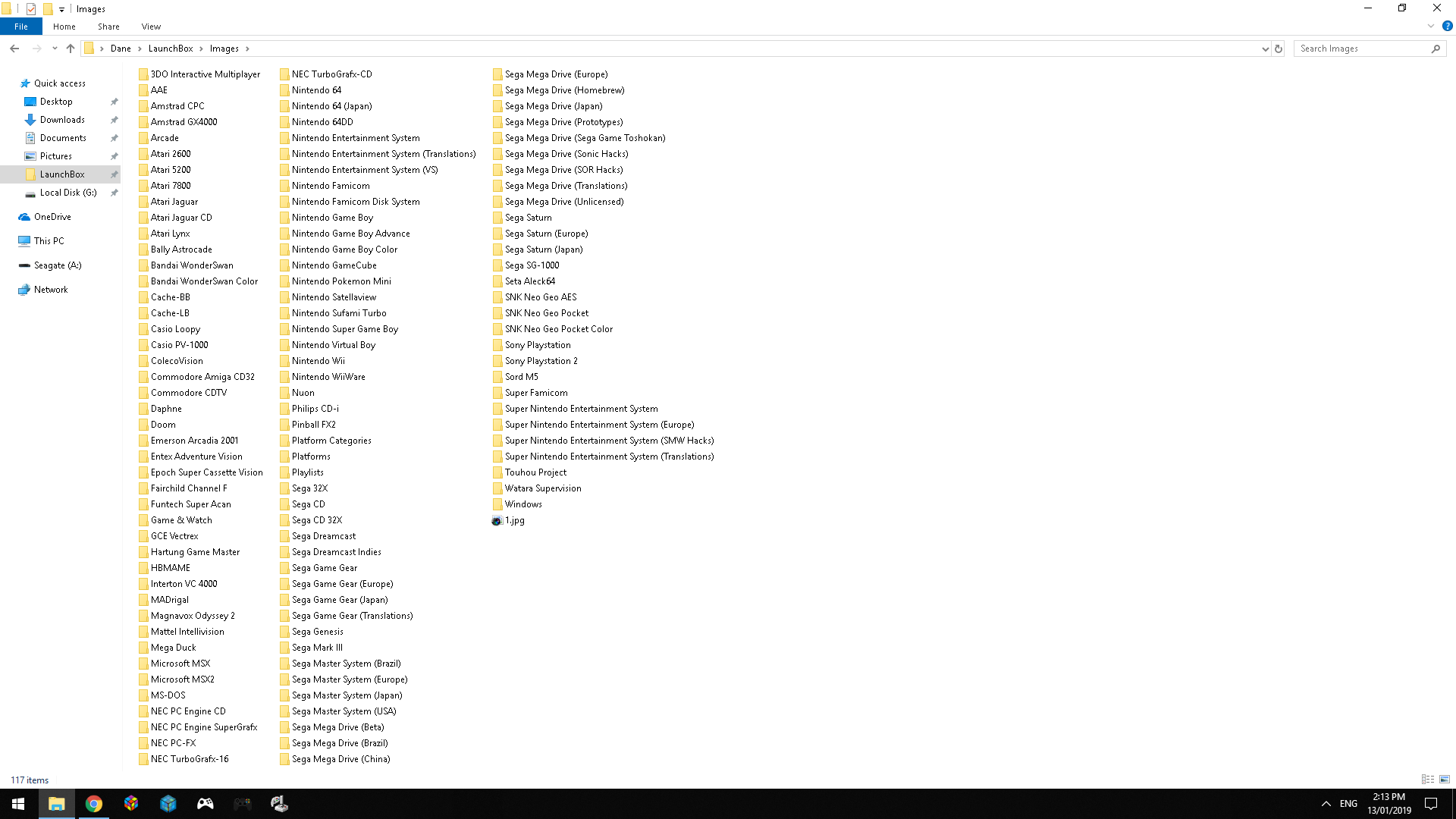Open the View ribbon tab
The width and height of the screenshot is (1456, 819).
click(151, 27)
